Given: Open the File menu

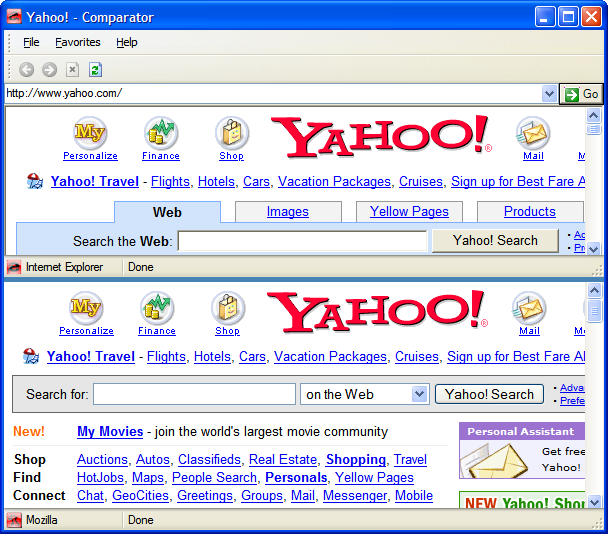Looking at the screenshot, I should [x=31, y=42].
